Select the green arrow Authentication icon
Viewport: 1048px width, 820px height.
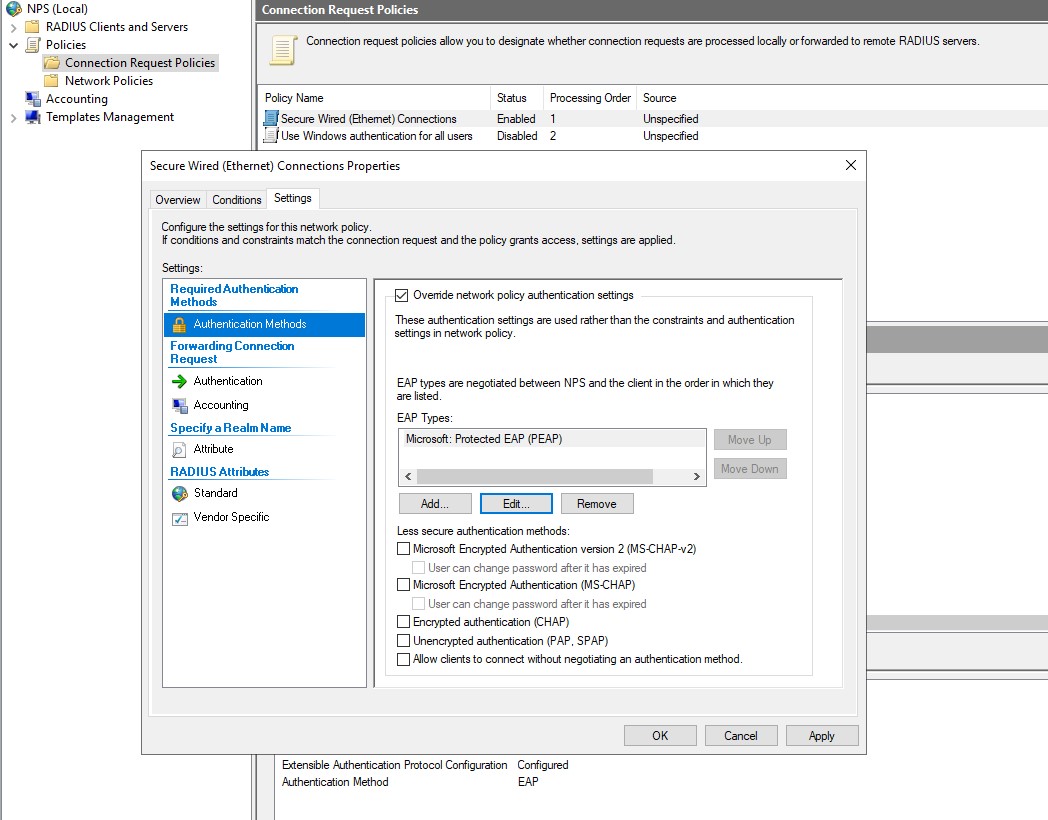pyautogui.click(x=179, y=382)
